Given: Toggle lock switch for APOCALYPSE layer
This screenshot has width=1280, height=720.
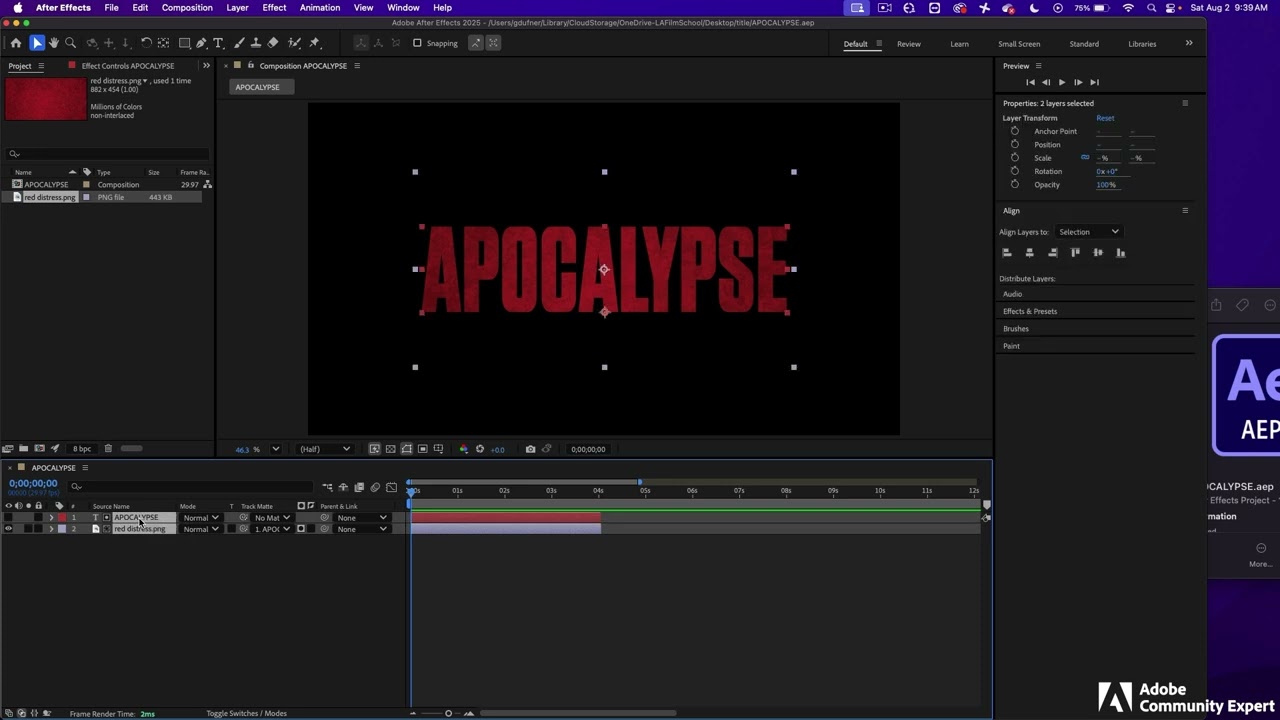Looking at the screenshot, I should [x=38, y=517].
